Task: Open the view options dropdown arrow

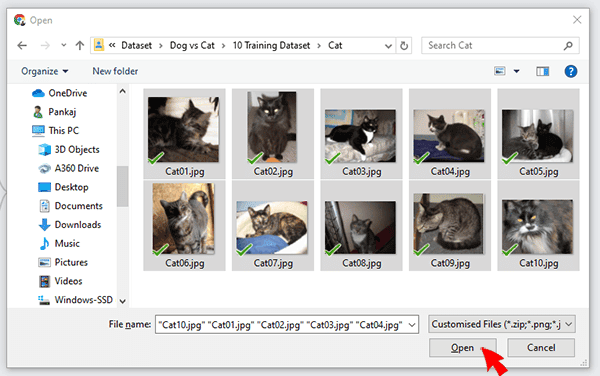Action: click(x=516, y=71)
